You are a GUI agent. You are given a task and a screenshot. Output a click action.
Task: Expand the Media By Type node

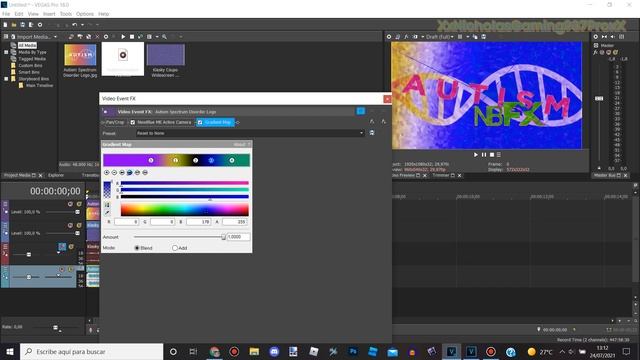6,52
